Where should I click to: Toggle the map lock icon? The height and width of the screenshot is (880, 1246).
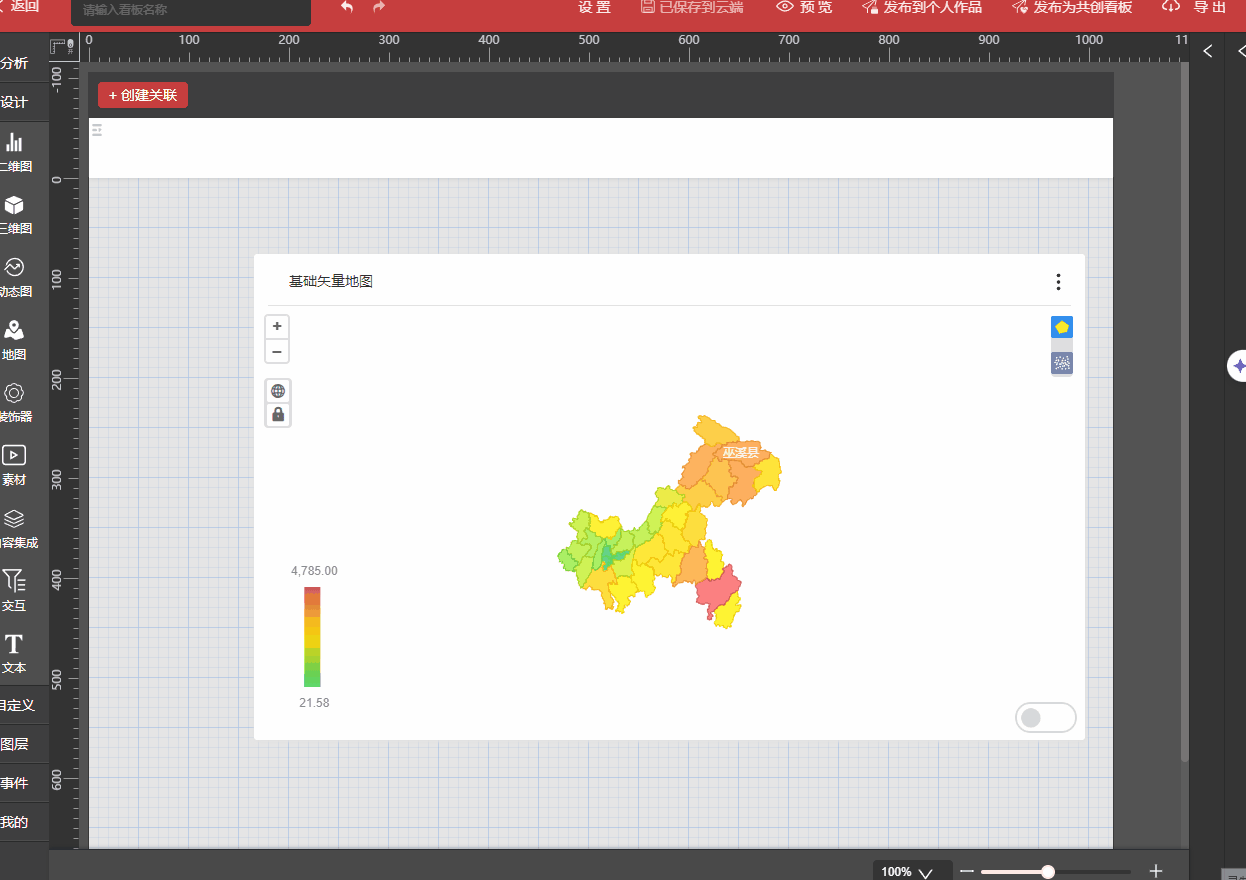(x=278, y=414)
